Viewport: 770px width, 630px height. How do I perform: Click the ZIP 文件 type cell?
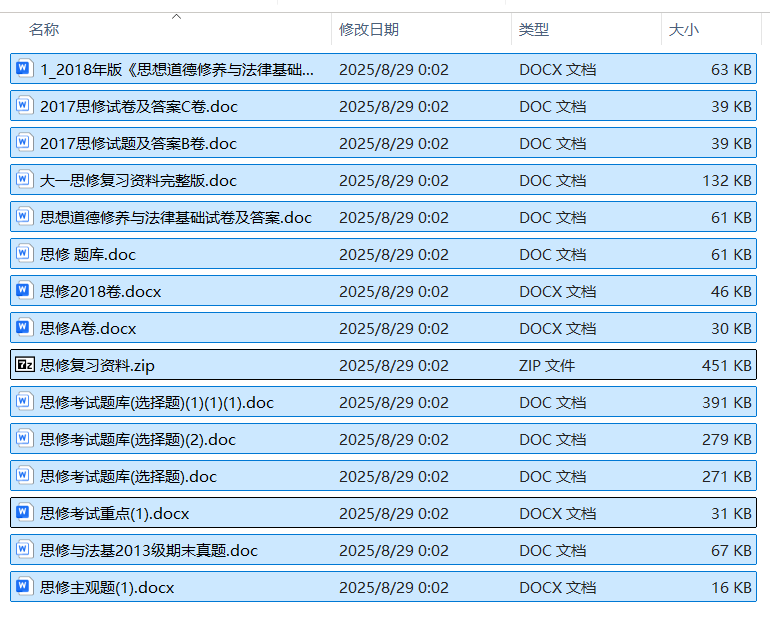coord(547,365)
